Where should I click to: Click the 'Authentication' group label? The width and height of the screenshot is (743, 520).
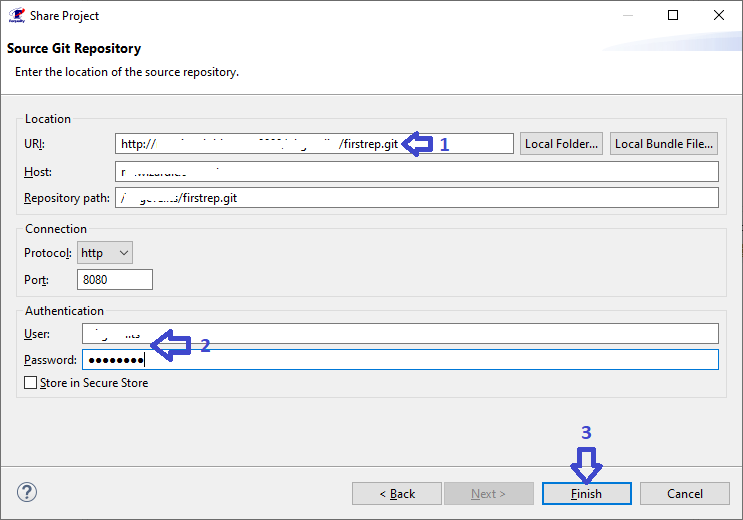(x=64, y=311)
